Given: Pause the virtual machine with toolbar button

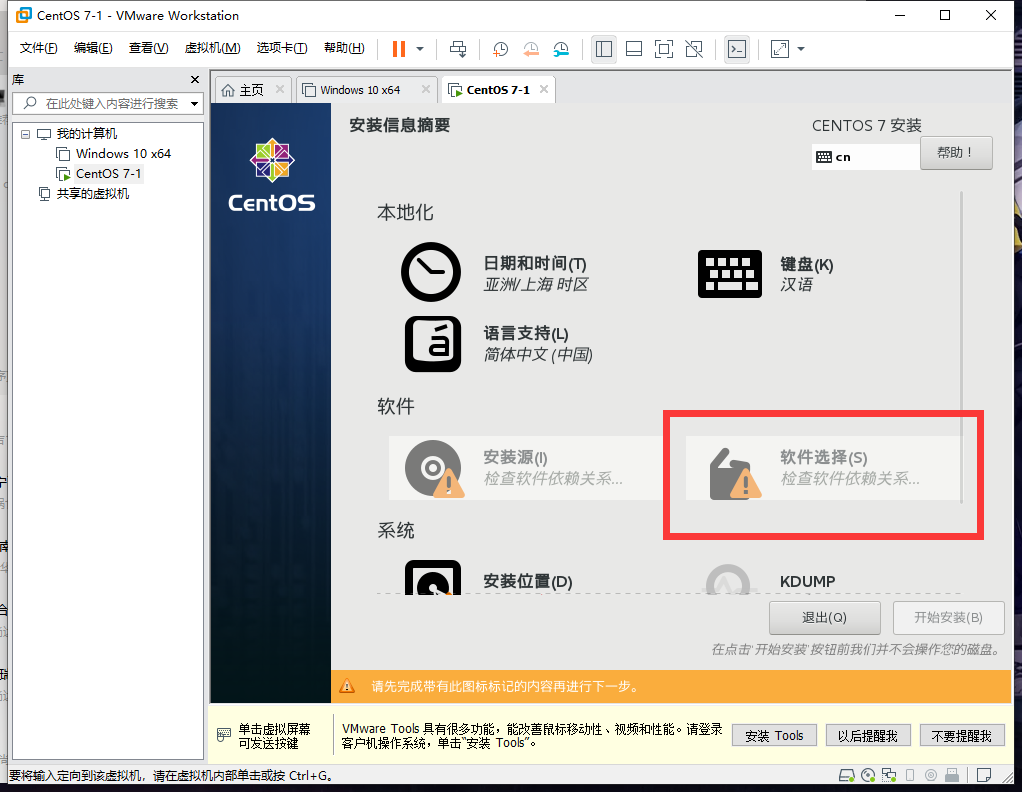Looking at the screenshot, I should 398,49.
